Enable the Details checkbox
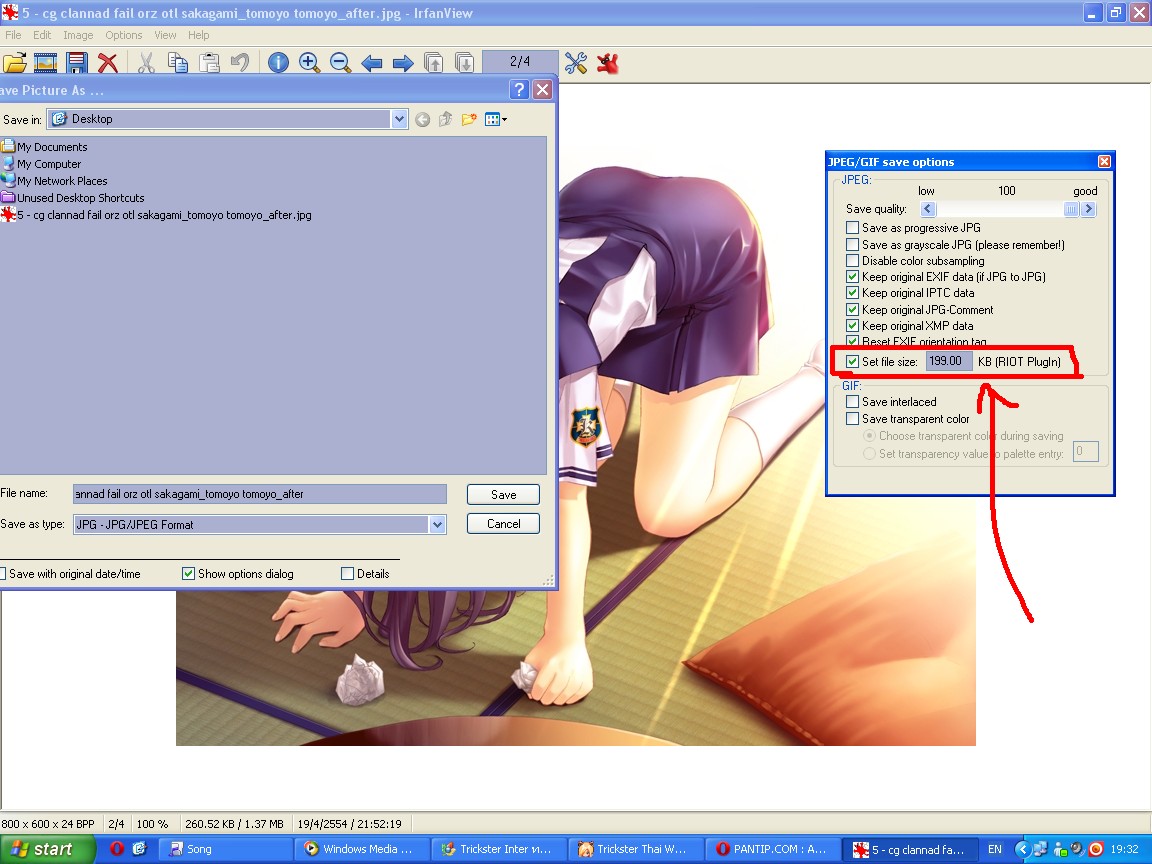Image resolution: width=1152 pixels, height=864 pixels. tap(348, 574)
